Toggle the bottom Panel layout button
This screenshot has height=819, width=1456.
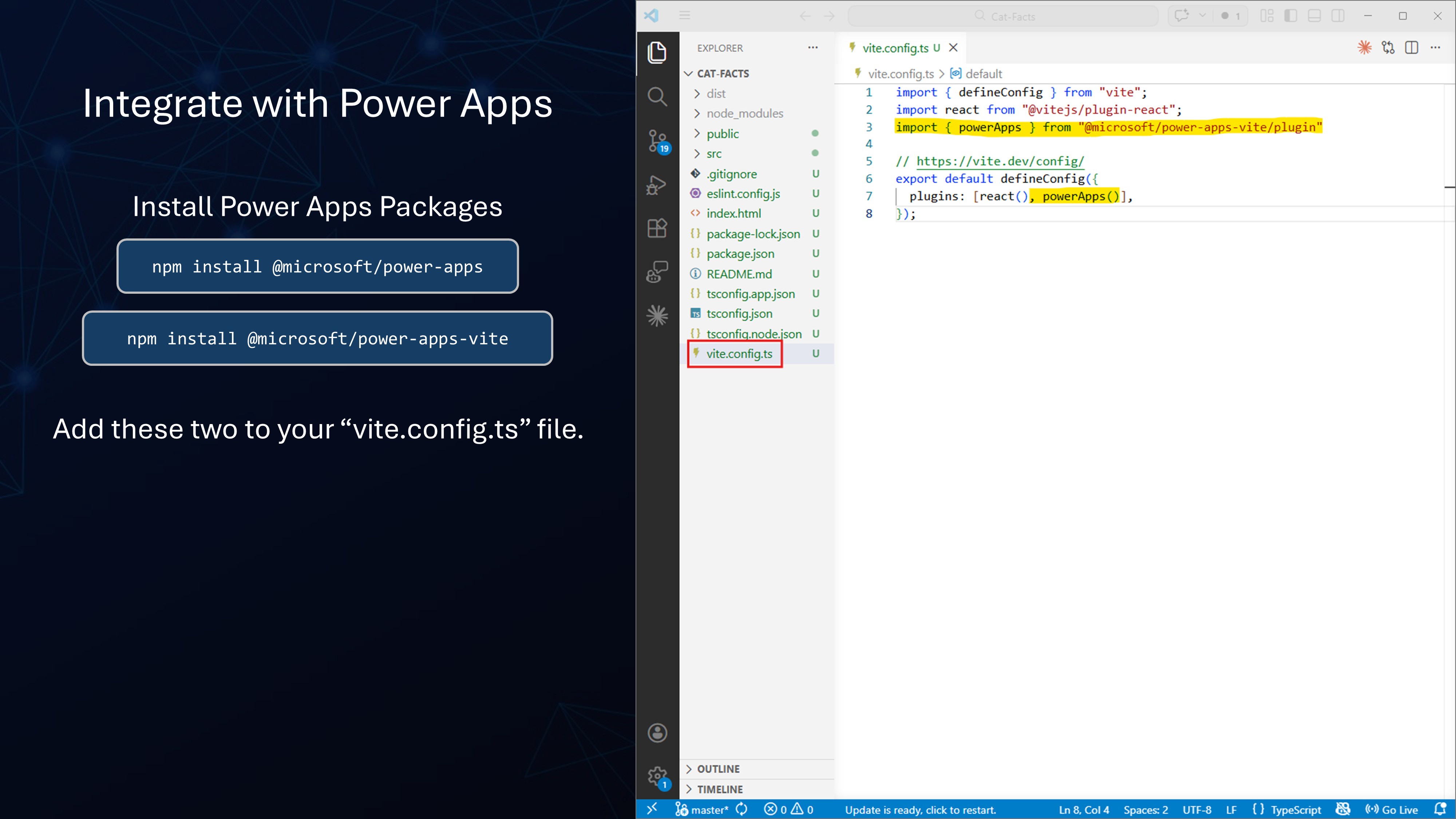click(1314, 16)
